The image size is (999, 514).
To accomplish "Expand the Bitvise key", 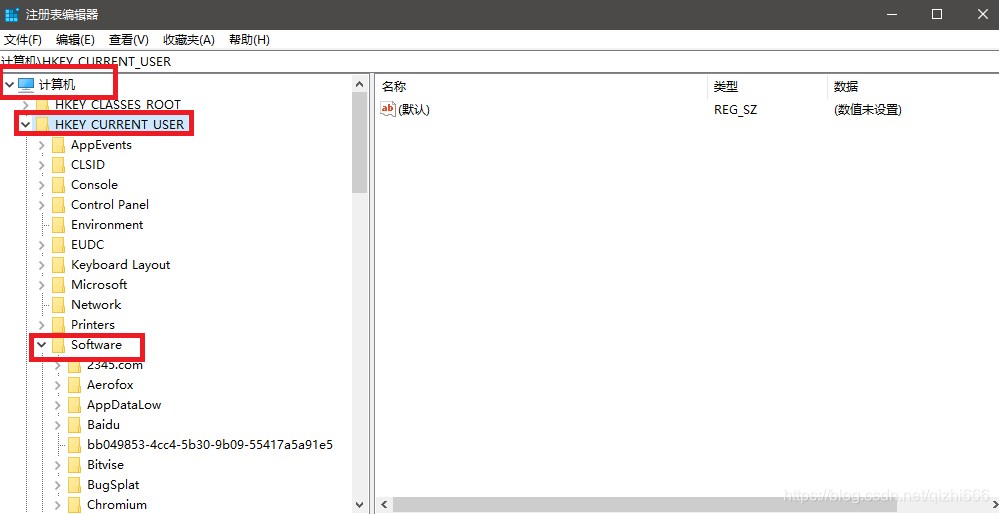I will coord(58,465).
